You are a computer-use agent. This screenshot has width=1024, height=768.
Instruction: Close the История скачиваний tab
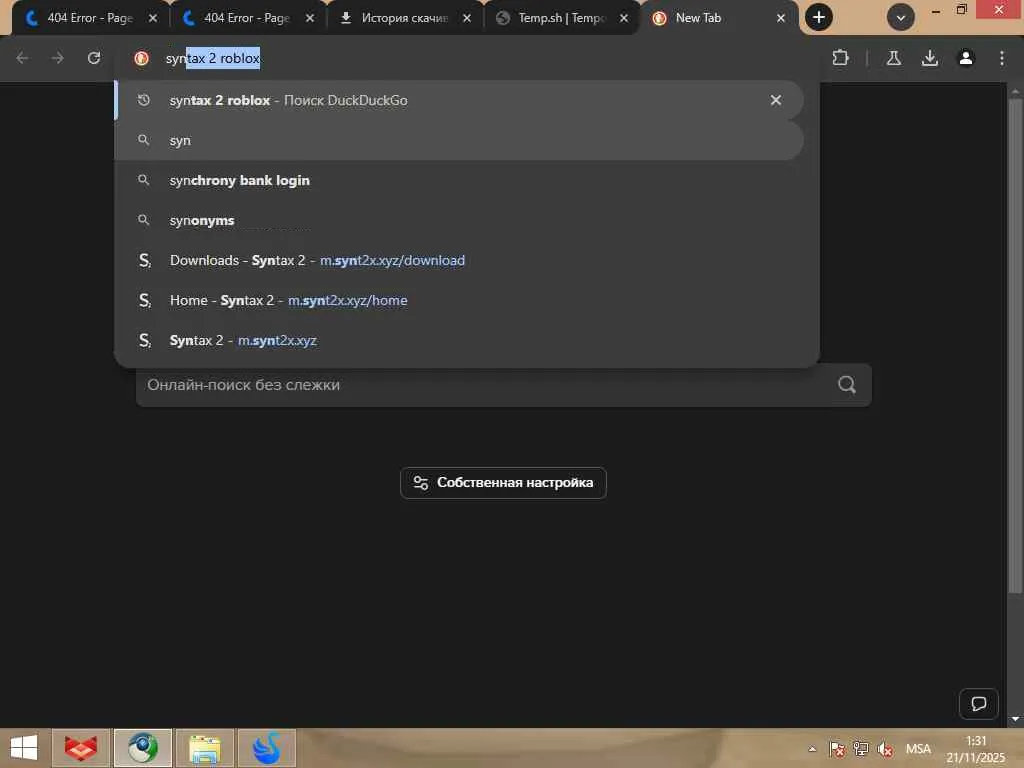click(466, 18)
